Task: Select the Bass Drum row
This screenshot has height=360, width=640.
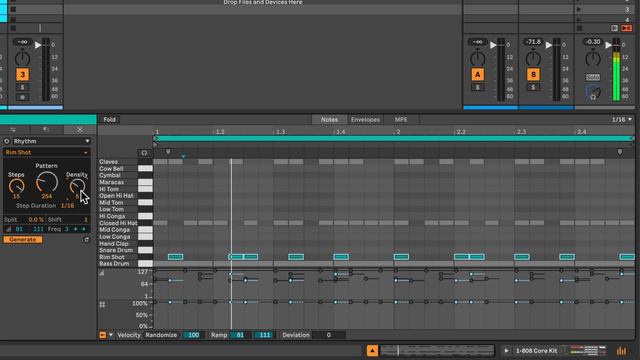Action: pos(125,264)
